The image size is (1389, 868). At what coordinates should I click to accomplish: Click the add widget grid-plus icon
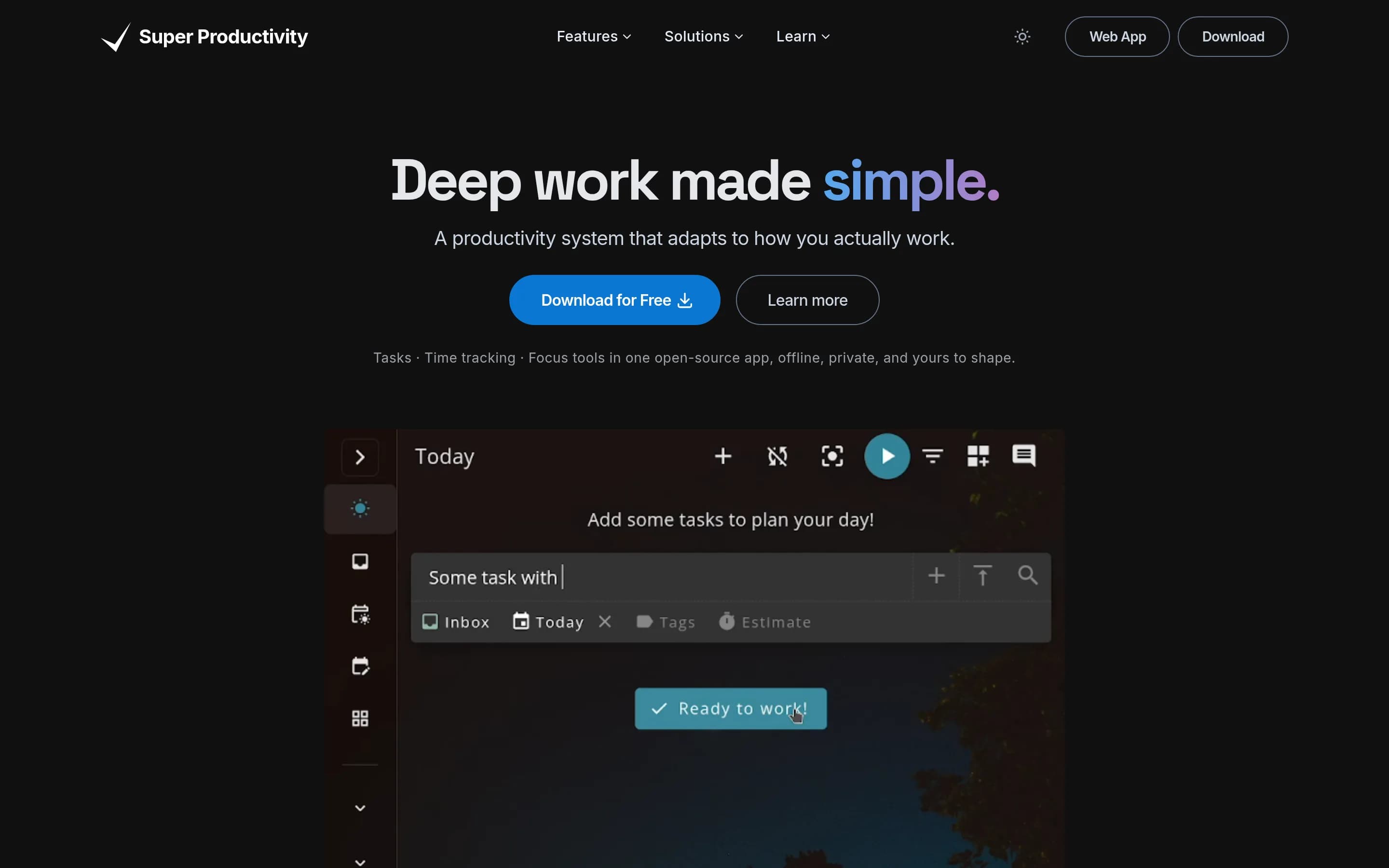[x=978, y=456]
